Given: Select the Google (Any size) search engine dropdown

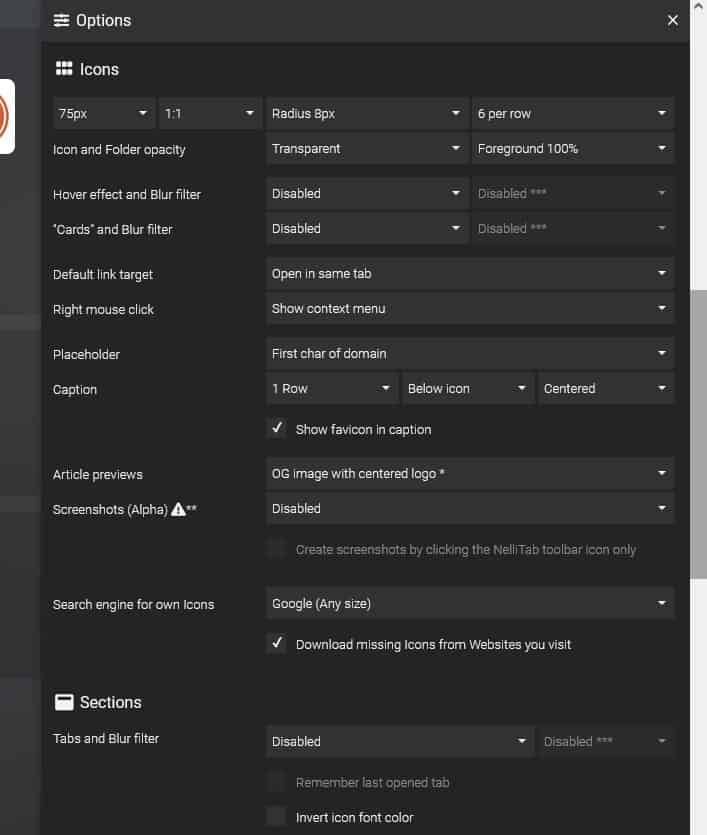Looking at the screenshot, I should pos(470,603).
